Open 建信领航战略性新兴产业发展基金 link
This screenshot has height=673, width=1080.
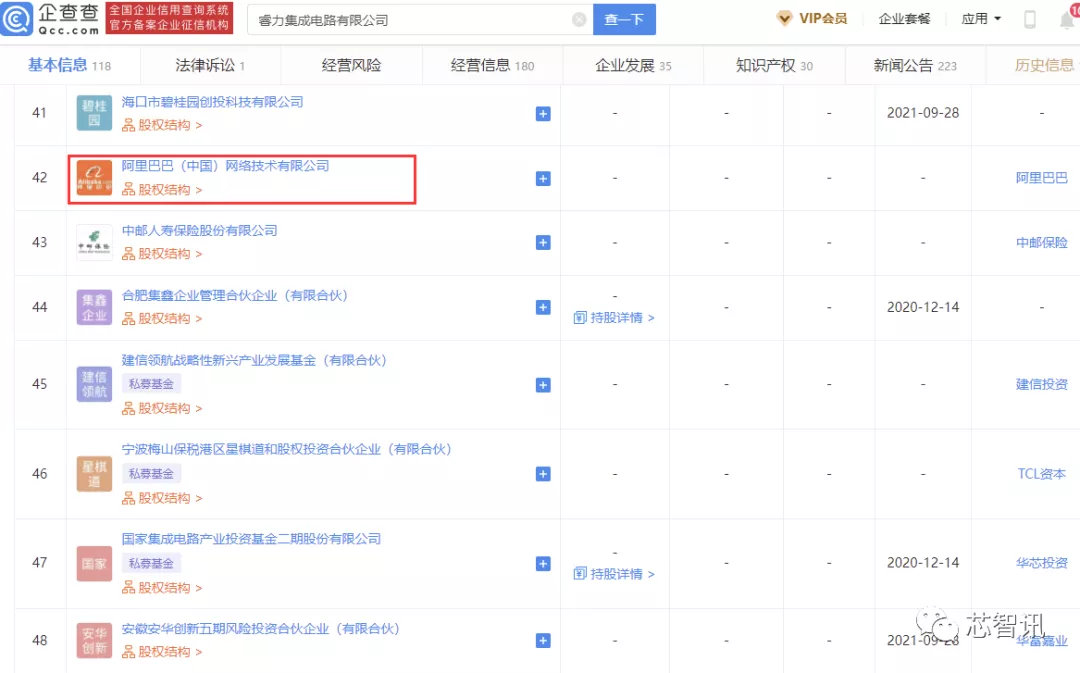coord(254,360)
